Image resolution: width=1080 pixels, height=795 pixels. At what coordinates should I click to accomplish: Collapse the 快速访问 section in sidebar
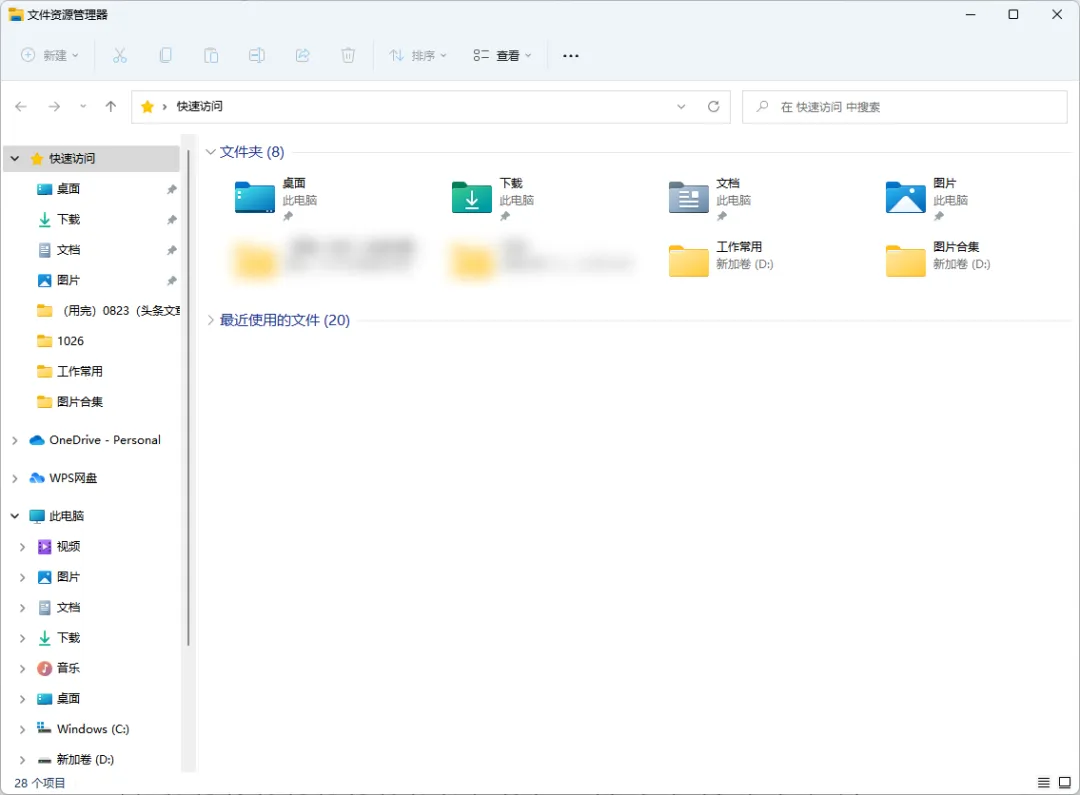click(x=14, y=158)
